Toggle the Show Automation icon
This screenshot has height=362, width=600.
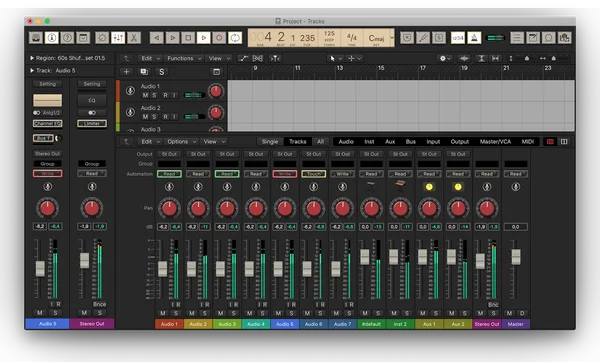(x=243, y=58)
